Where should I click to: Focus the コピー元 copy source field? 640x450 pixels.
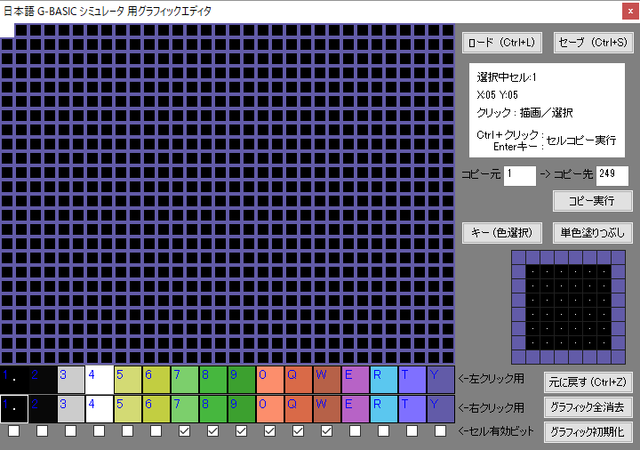(520, 175)
